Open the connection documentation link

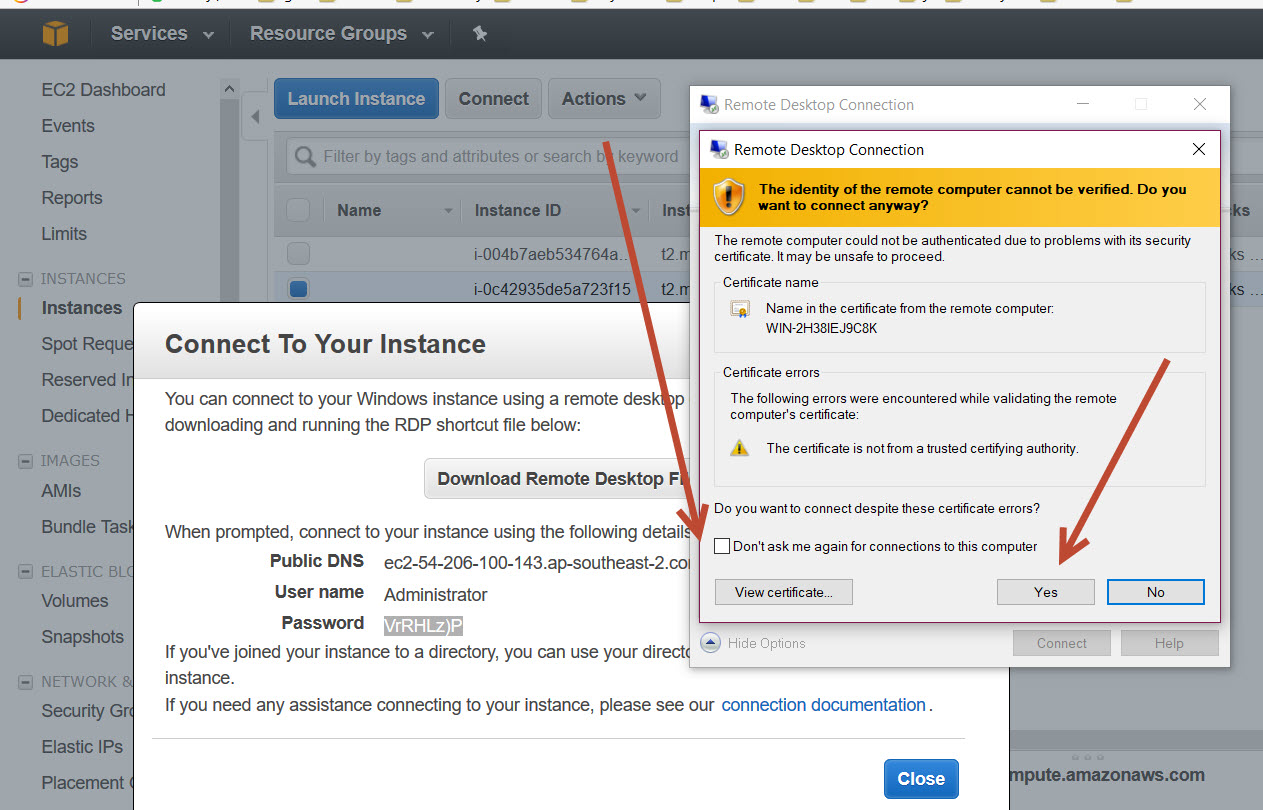pos(823,705)
